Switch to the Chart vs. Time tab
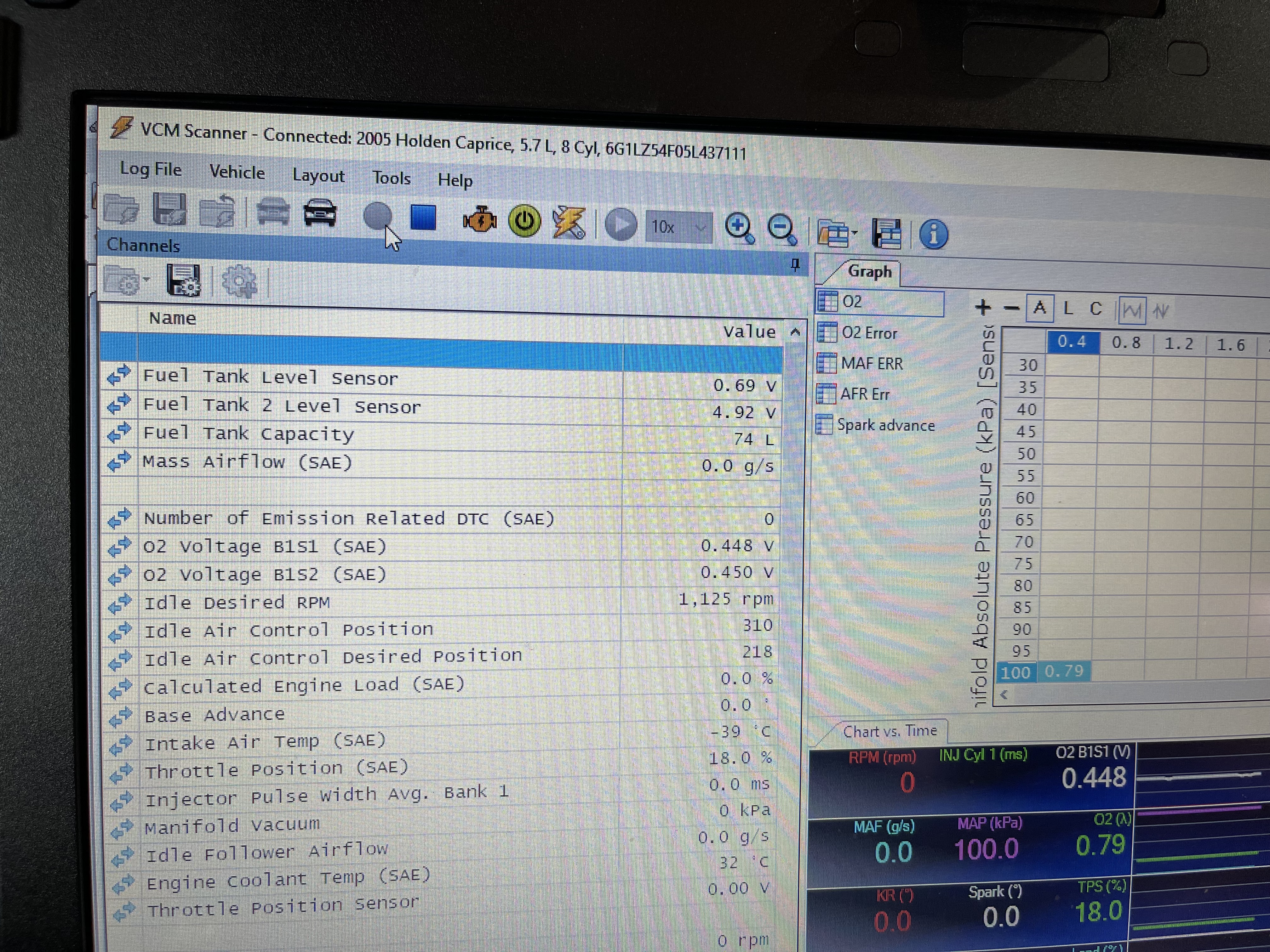The image size is (1270, 952). pyautogui.click(x=890, y=731)
